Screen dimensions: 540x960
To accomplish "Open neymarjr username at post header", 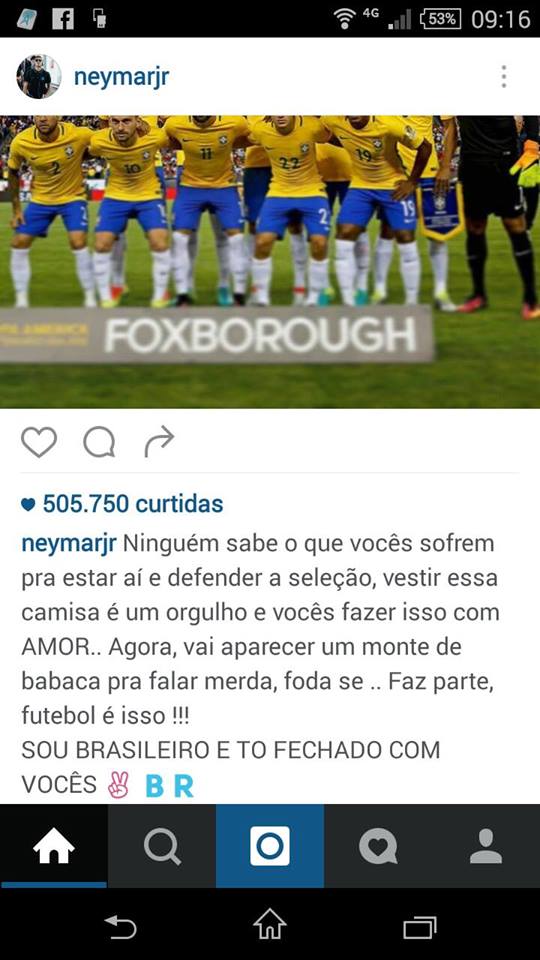I will tap(121, 78).
